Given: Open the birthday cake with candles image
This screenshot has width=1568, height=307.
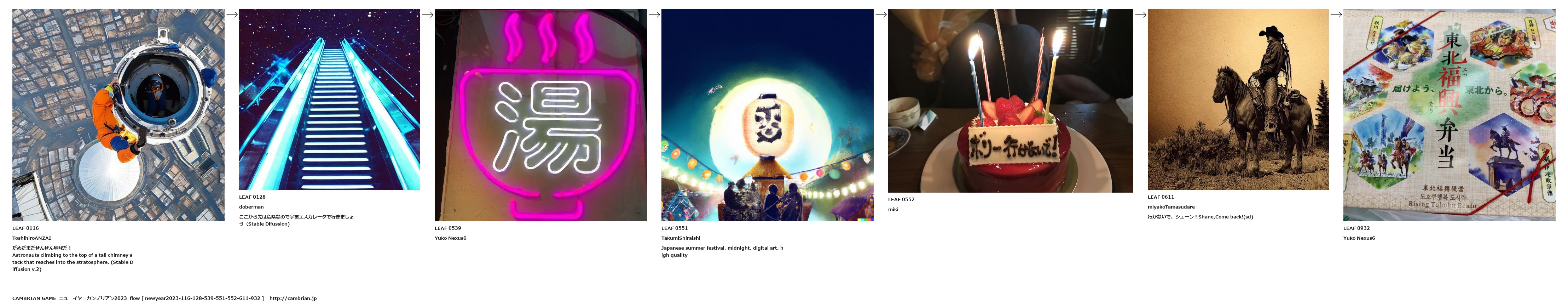Looking at the screenshot, I should coord(1011,101).
